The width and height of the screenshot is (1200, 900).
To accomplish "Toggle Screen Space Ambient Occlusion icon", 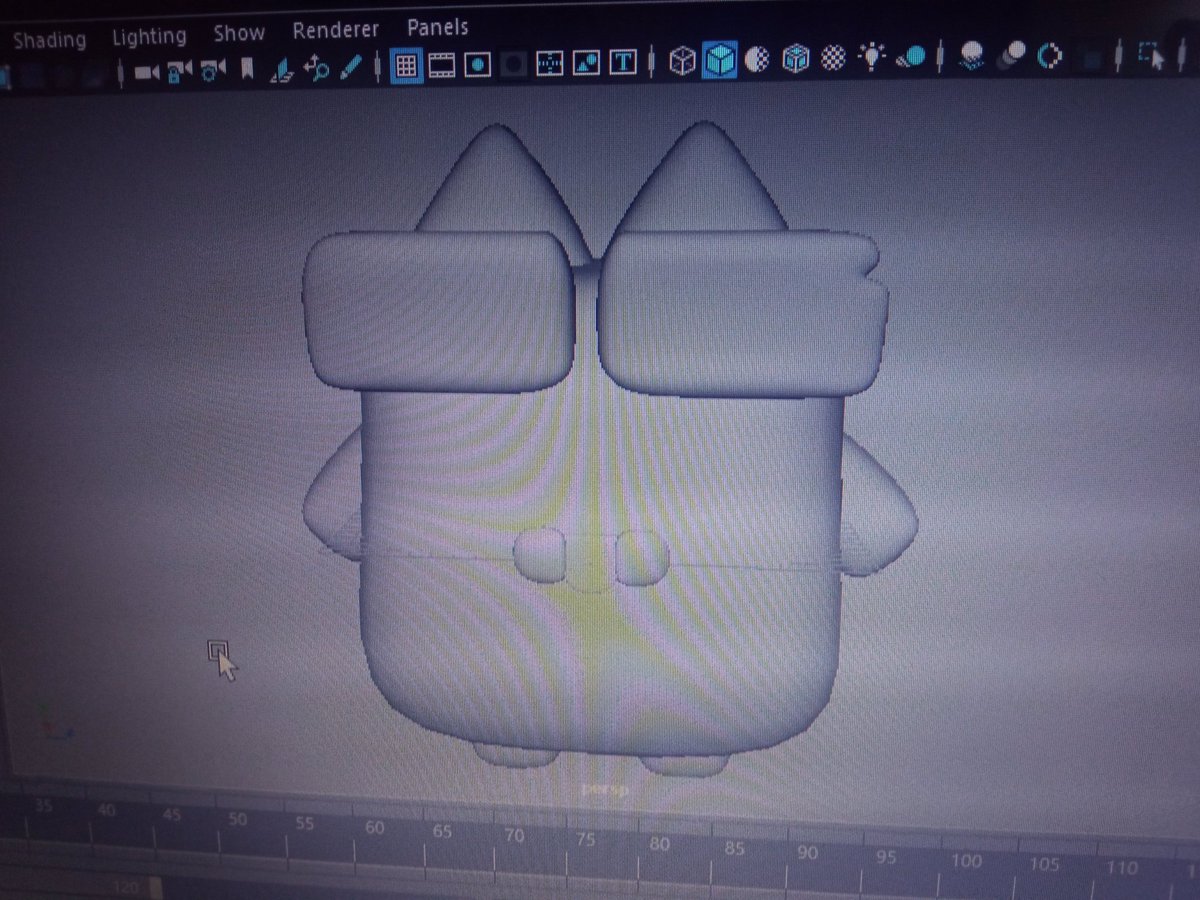I will [x=971, y=56].
